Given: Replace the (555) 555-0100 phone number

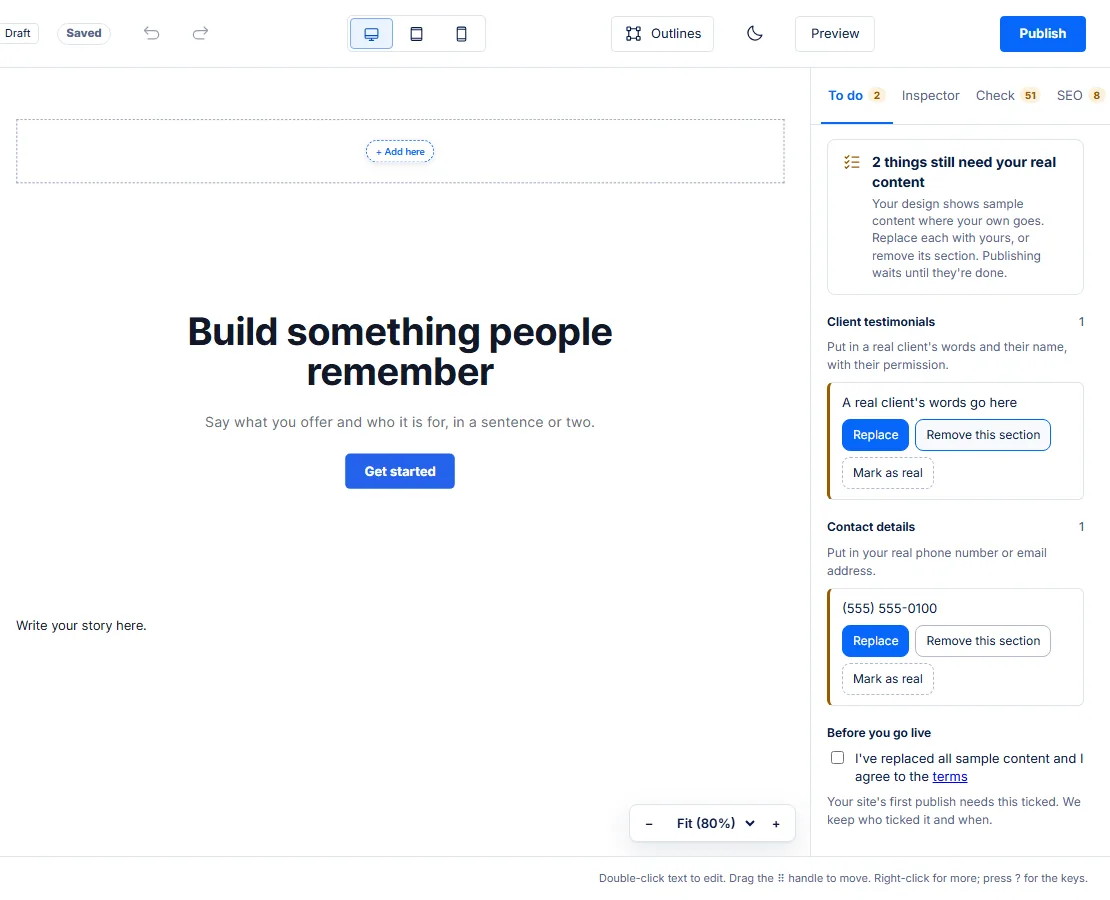Looking at the screenshot, I should (875, 641).
